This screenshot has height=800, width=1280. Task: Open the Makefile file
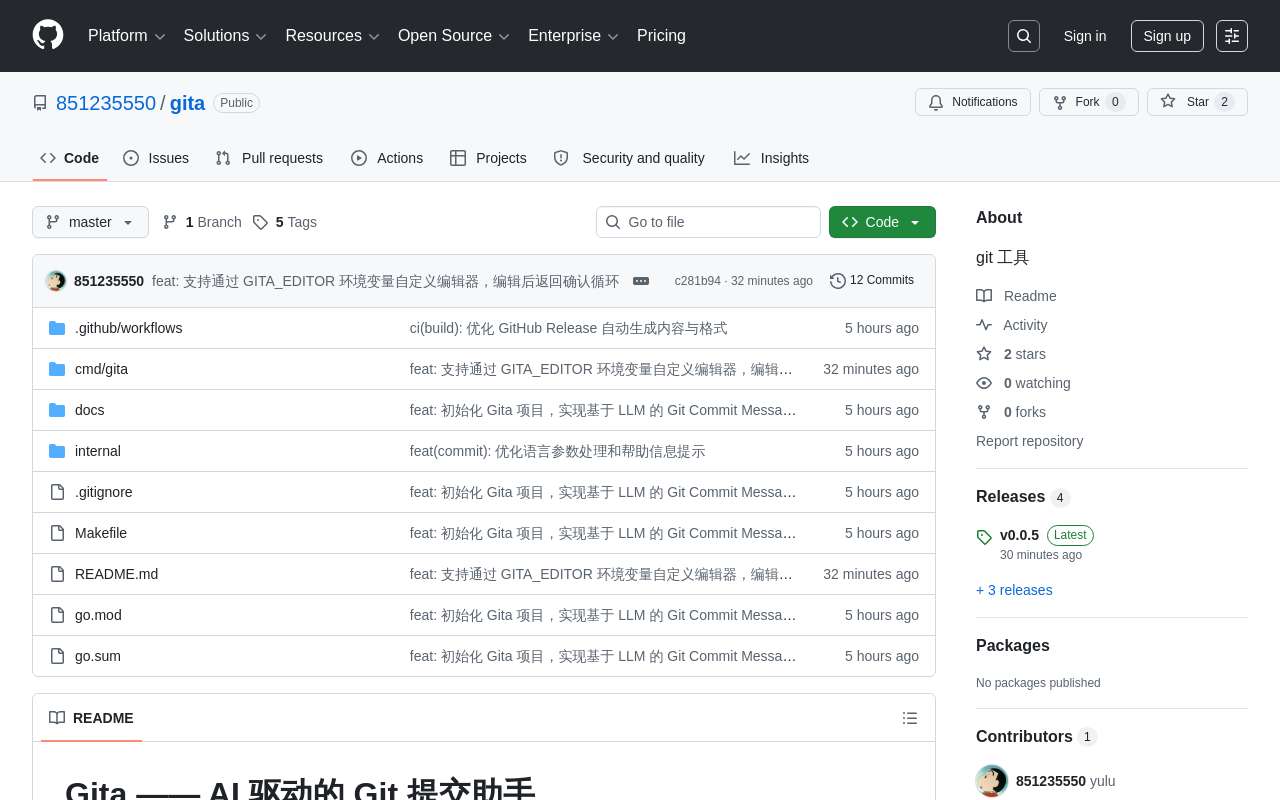point(101,533)
